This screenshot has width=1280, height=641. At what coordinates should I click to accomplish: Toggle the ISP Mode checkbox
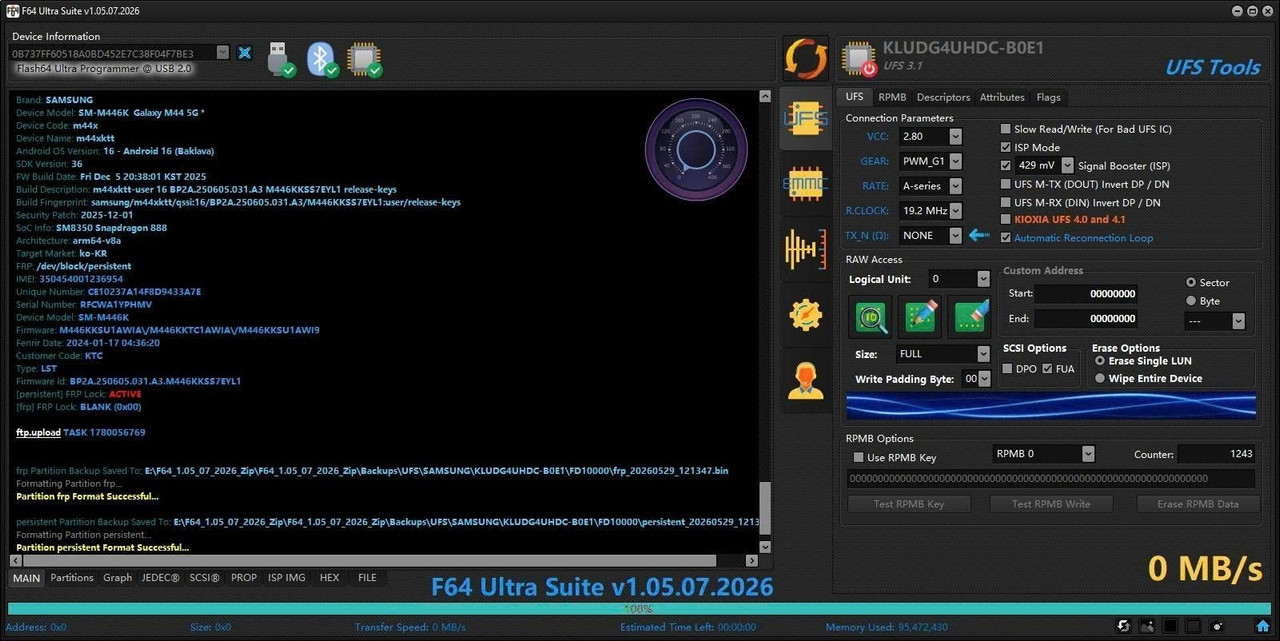(1006, 147)
